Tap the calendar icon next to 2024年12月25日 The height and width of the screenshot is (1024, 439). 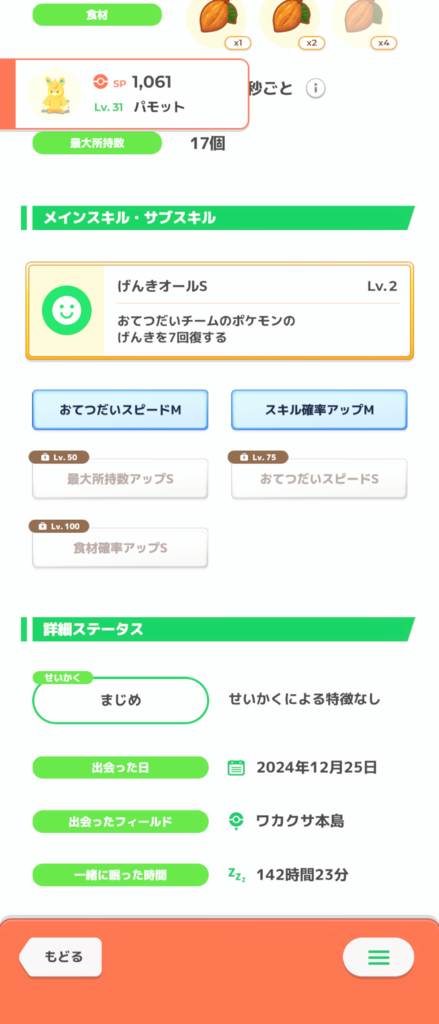click(x=236, y=767)
